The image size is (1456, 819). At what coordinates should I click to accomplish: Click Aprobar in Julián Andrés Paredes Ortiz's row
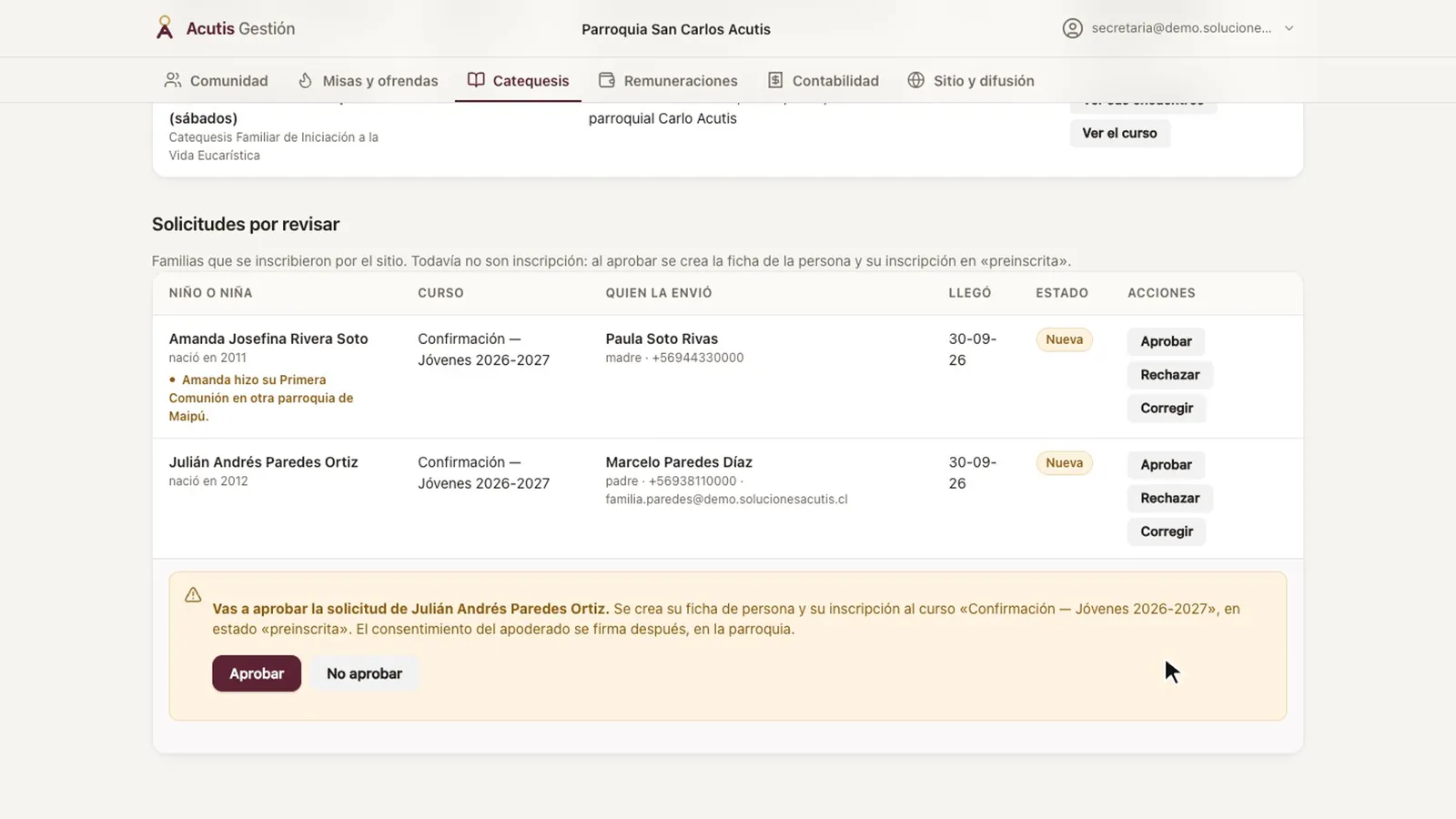tap(1166, 465)
